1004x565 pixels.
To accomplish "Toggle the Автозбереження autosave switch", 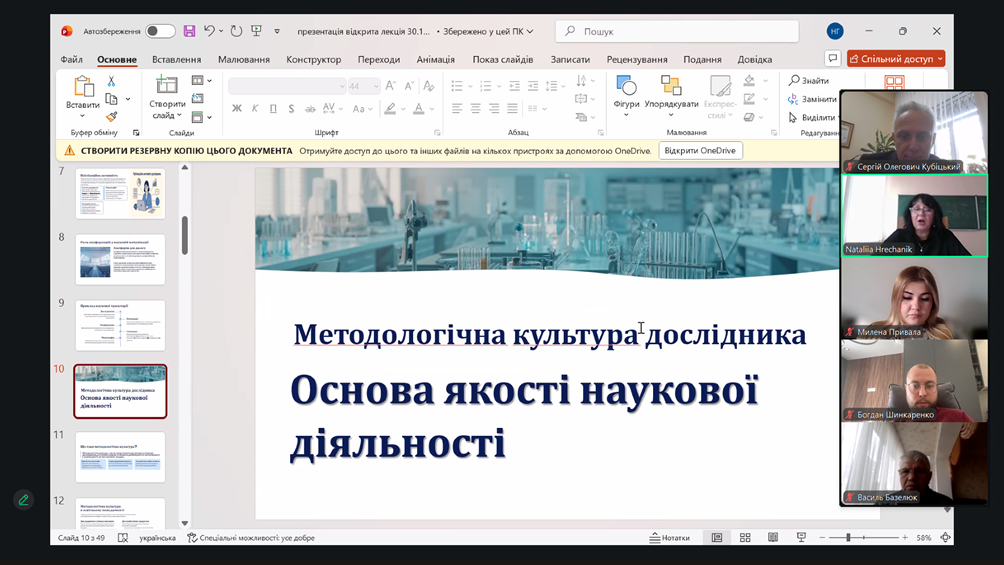I will pos(160,31).
